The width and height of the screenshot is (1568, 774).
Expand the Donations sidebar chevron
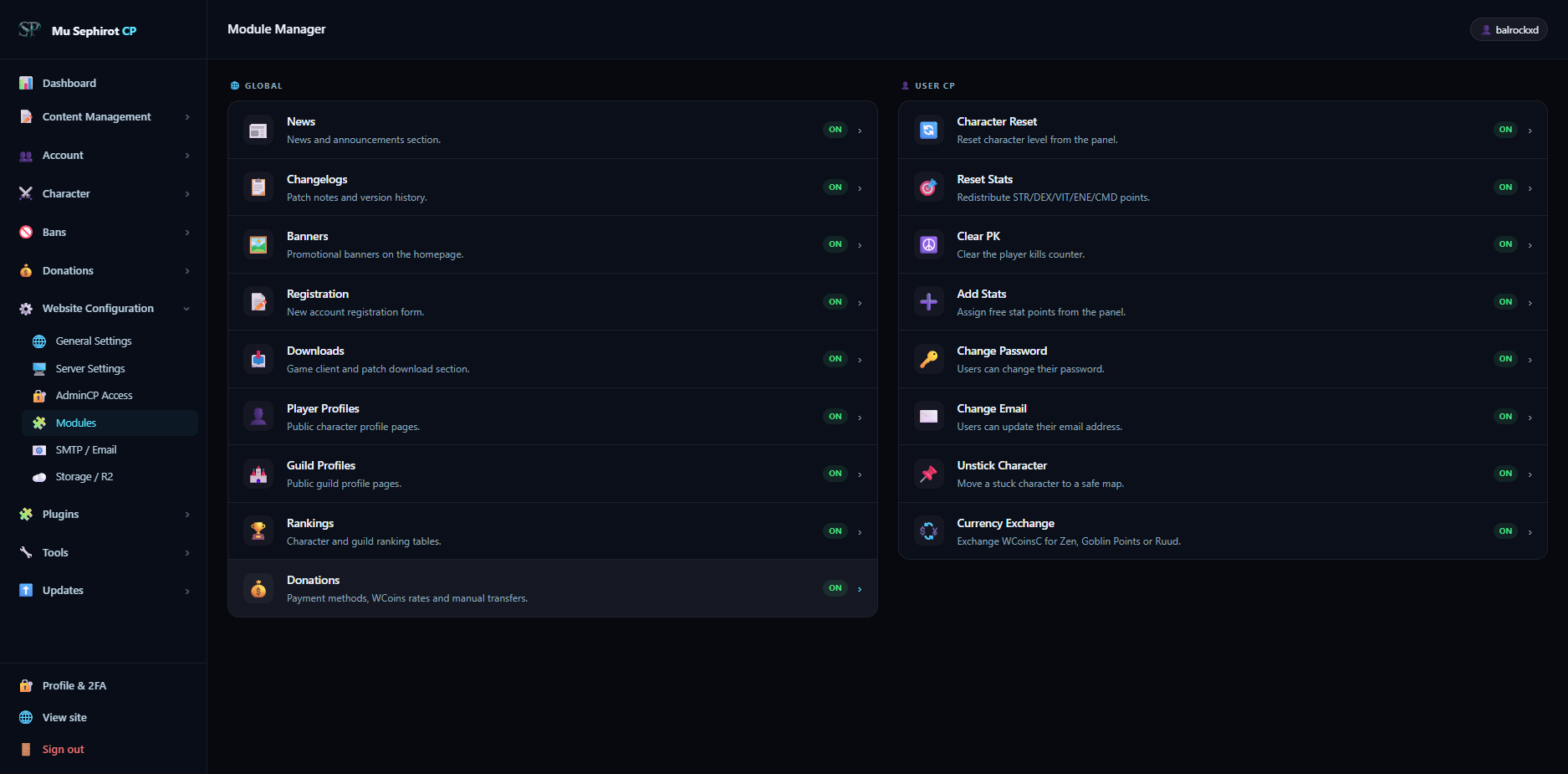[x=187, y=271]
